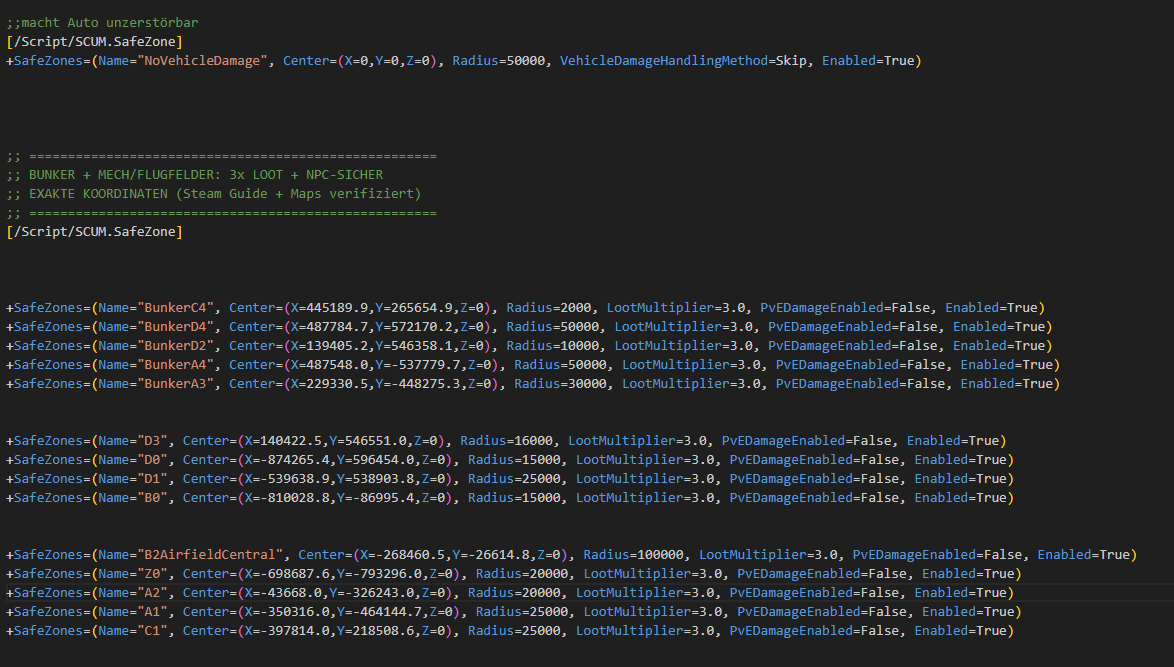This screenshot has height=667, width=1174.
Task: Click the EXAKTE KOORDINATEN comment line
Action: click(x=213, y=194)
